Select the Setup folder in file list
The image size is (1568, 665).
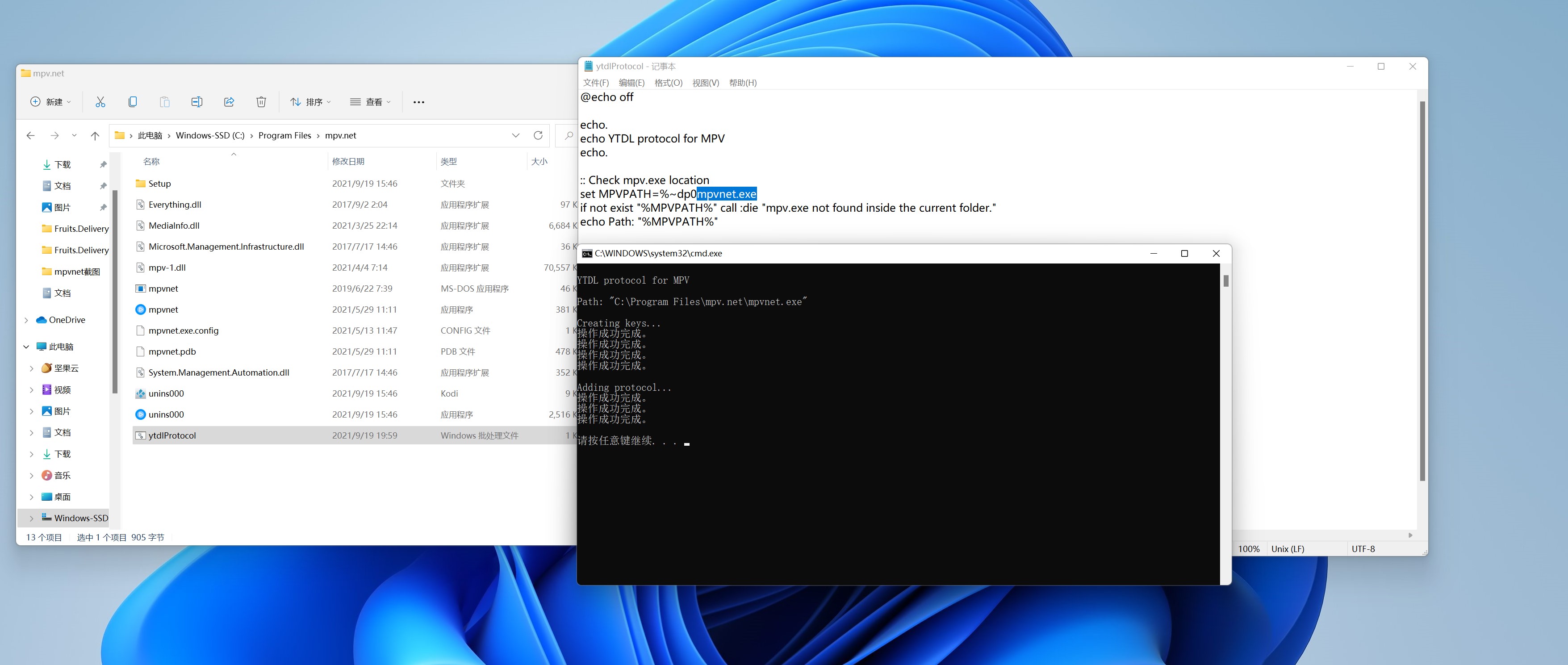coord(159,183)
